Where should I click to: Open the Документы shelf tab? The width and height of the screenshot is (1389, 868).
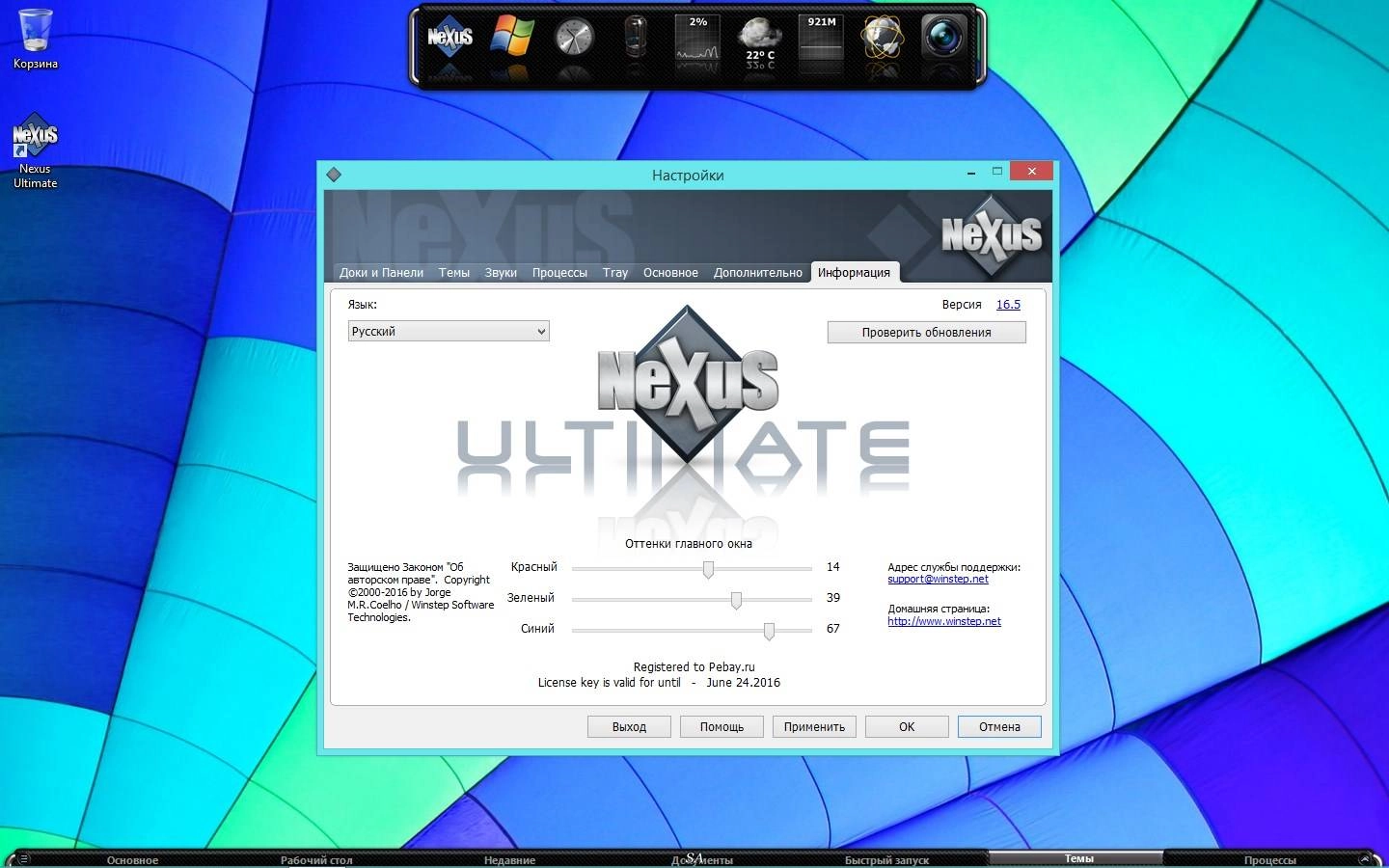click(x=702, y=859)
